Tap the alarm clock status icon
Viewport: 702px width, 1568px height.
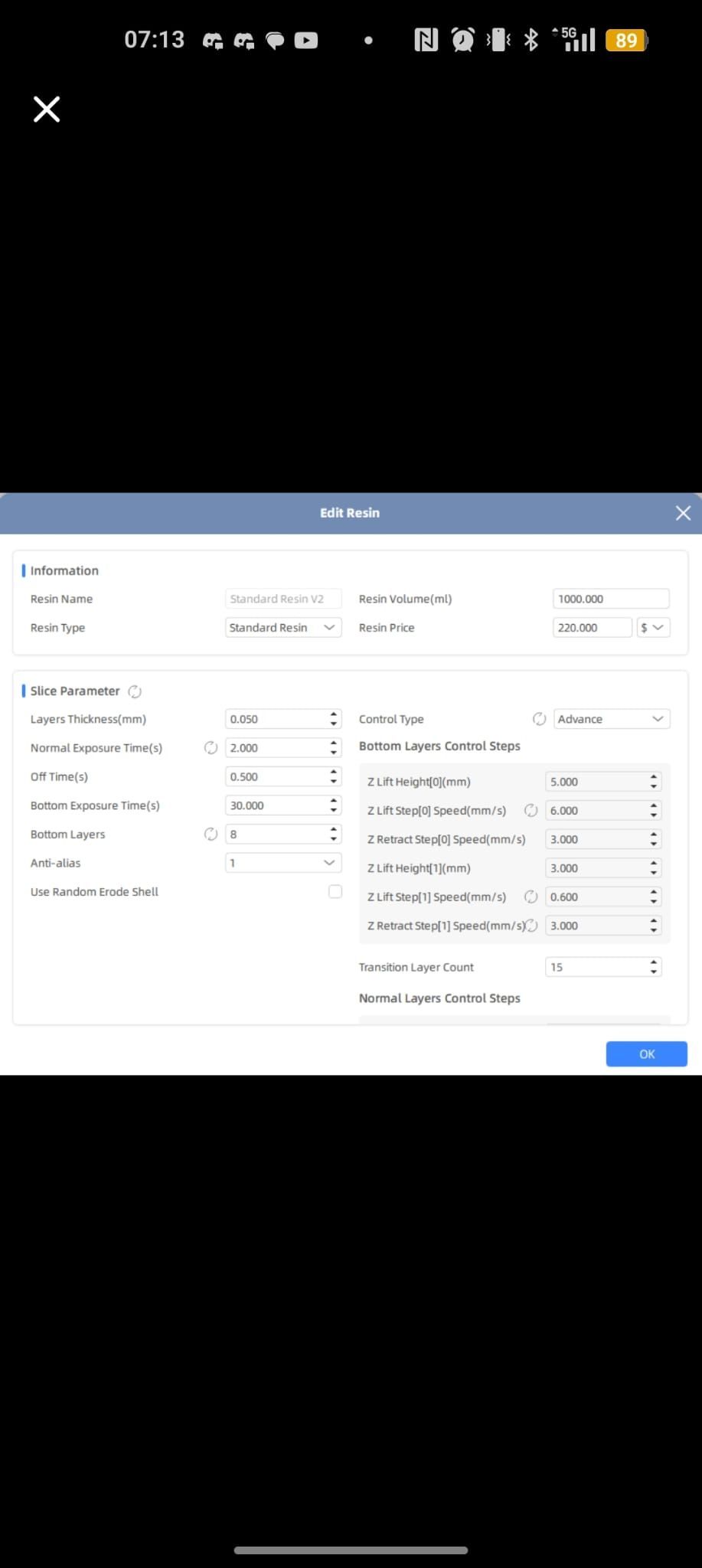tap(462, 39)
